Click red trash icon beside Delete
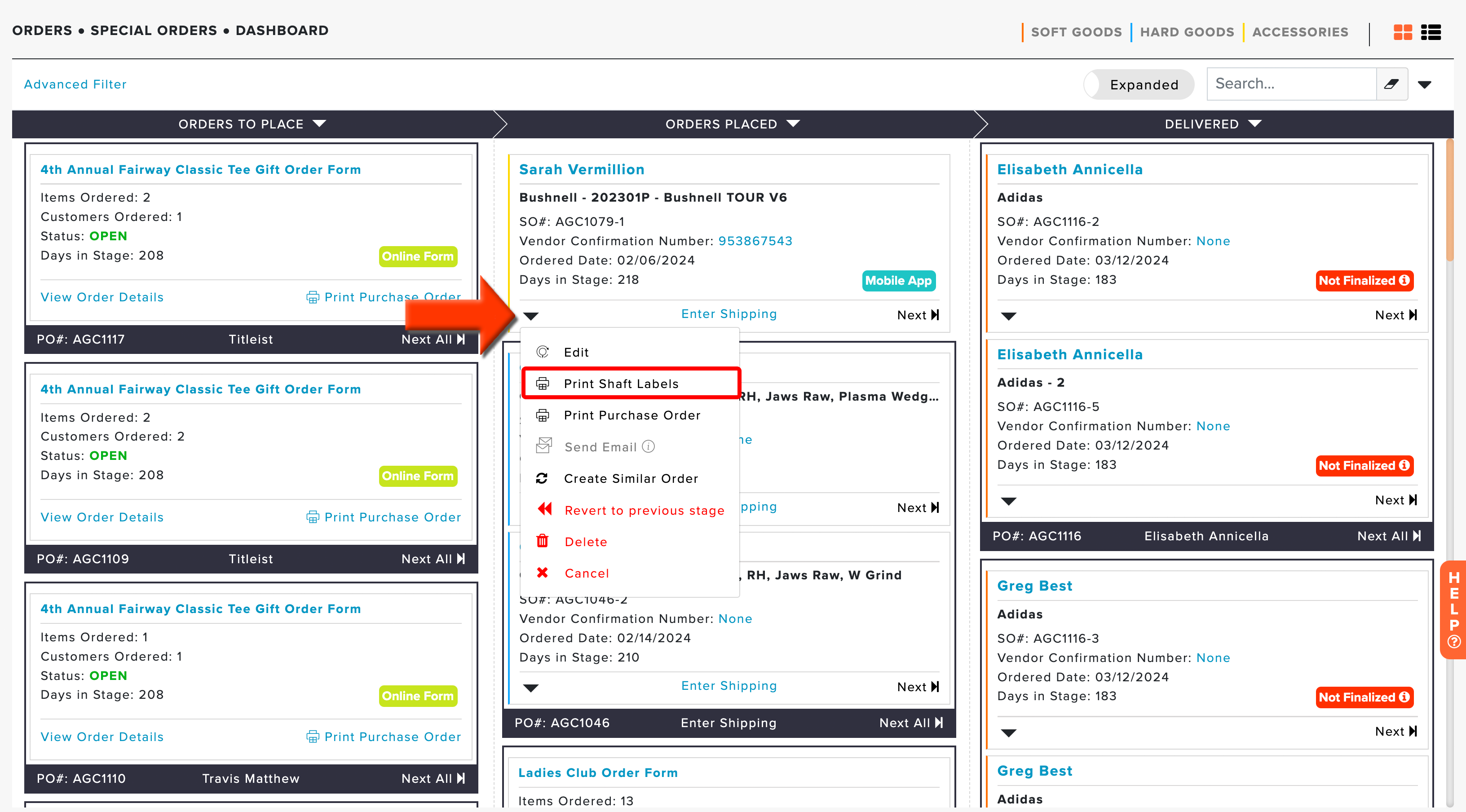The height and width of the screenshot is (812, 1466). pos(543,541)
